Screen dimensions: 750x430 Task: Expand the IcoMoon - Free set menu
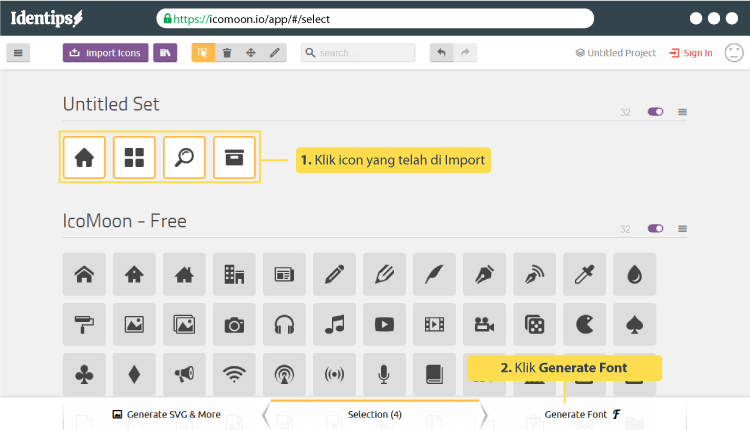(x=682, y=229)
